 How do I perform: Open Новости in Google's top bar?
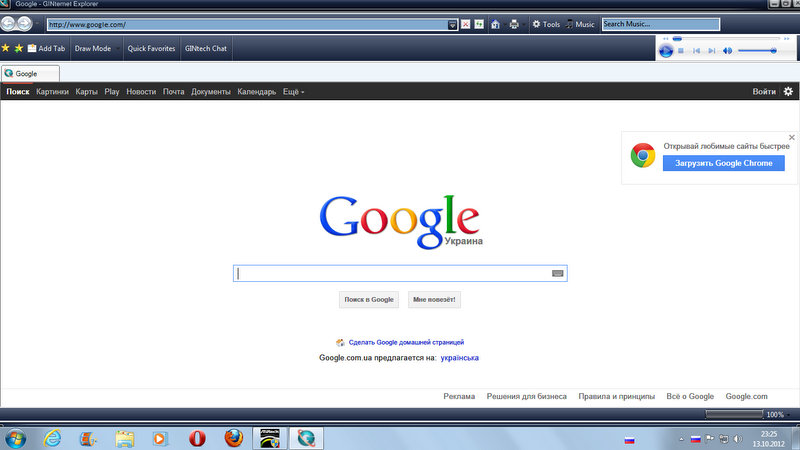pos(141,92)
